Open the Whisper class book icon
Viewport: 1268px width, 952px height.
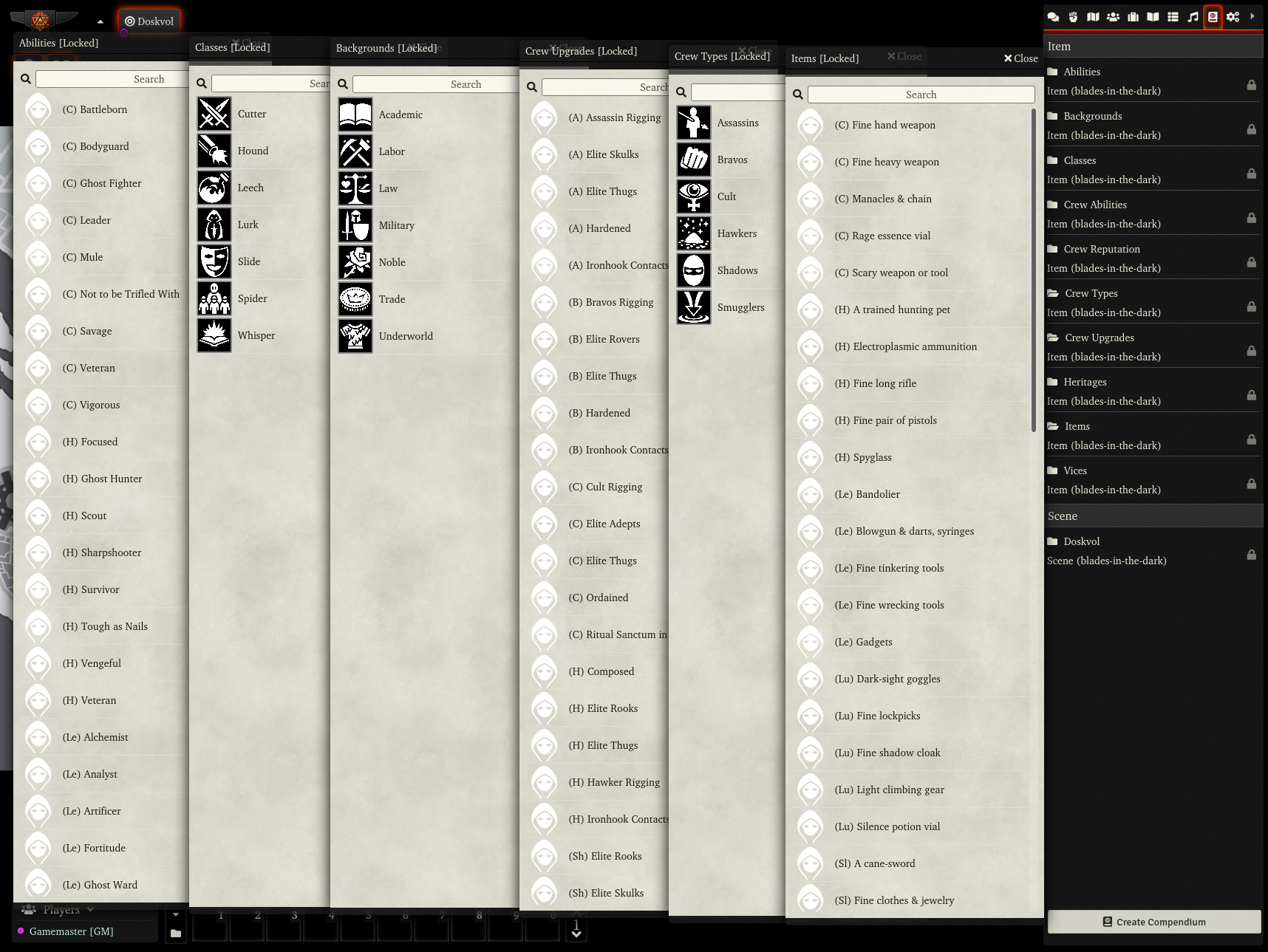point(214,335)
